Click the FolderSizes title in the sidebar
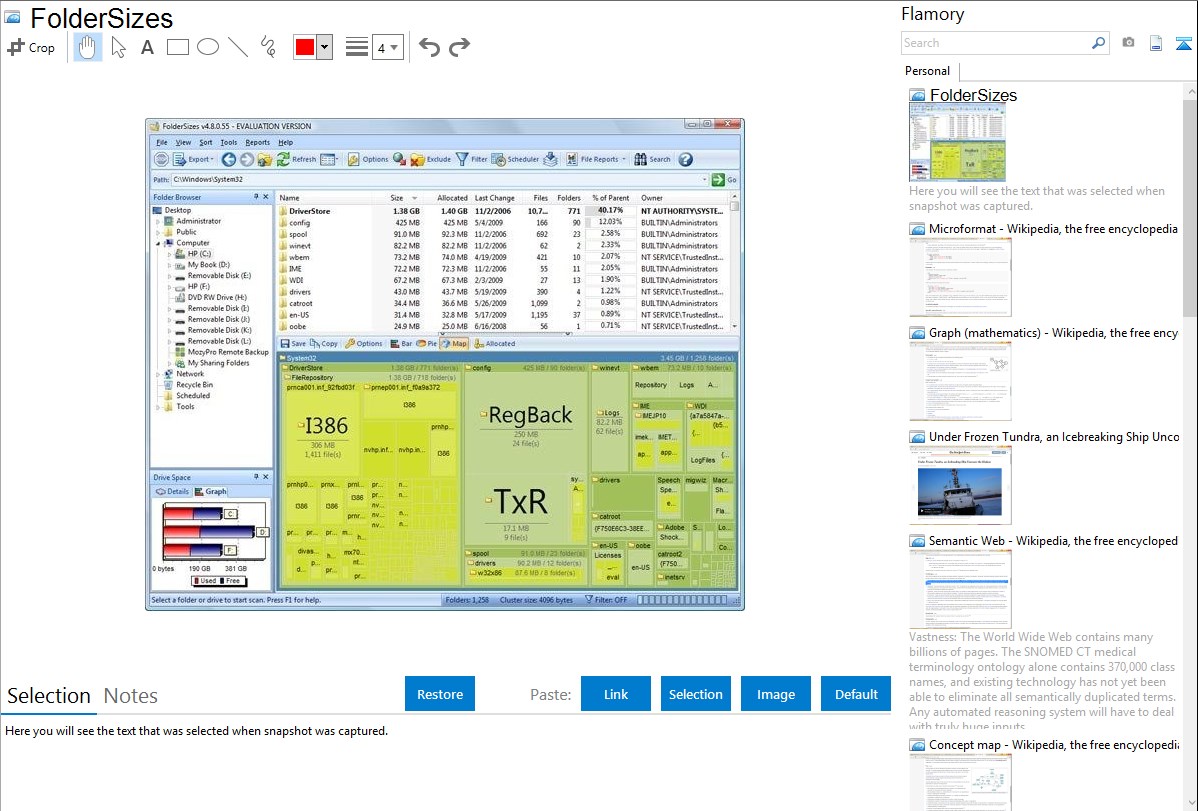This screenshot has height=811, width=1198. click(973, 96)
